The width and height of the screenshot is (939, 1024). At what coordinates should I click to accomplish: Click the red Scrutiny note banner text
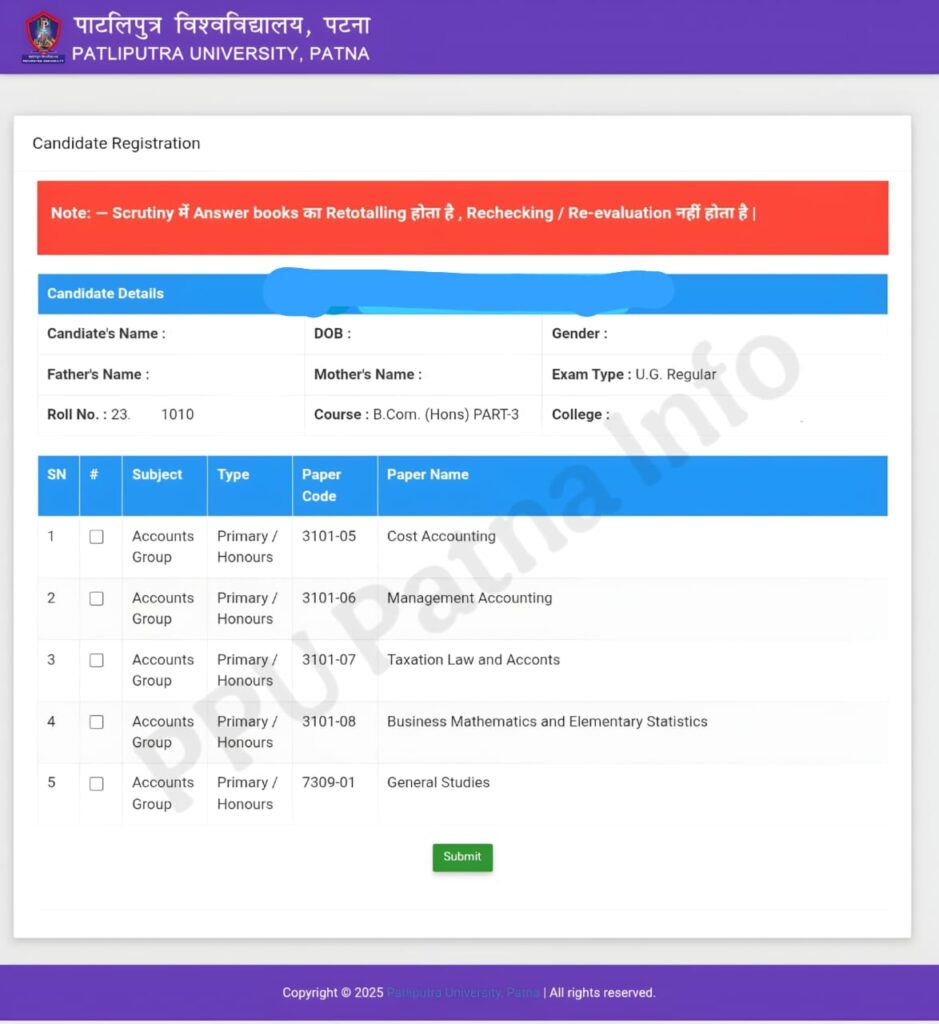403,213
